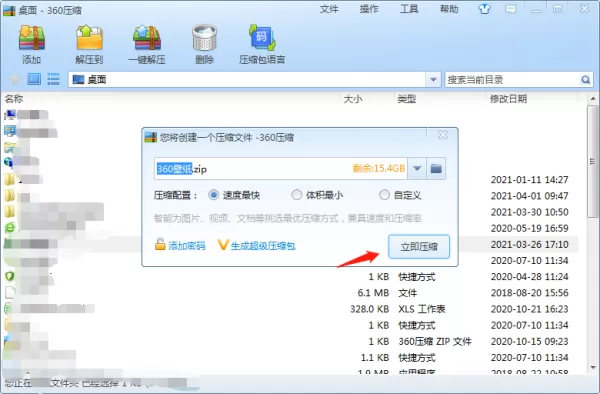The image size is (600, 394).
Task: Open the 操作 menu
Action: (369, 9)
